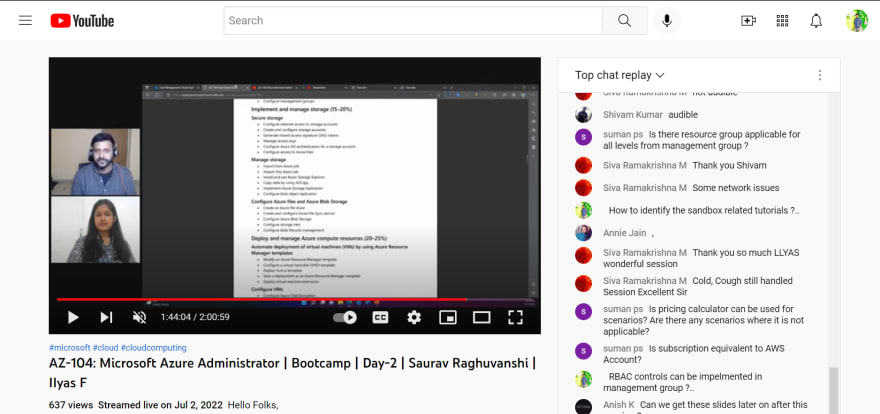The image size is (880, 414).
Task: Open the Create video icon
Action: [x=748, y=21]
